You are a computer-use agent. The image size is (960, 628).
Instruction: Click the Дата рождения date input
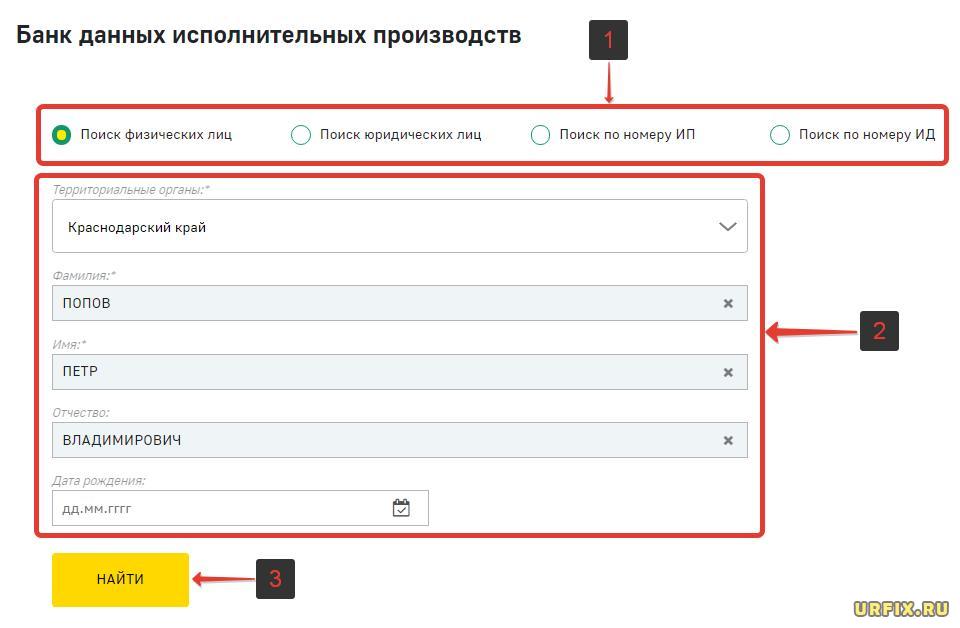coord(220,508)
